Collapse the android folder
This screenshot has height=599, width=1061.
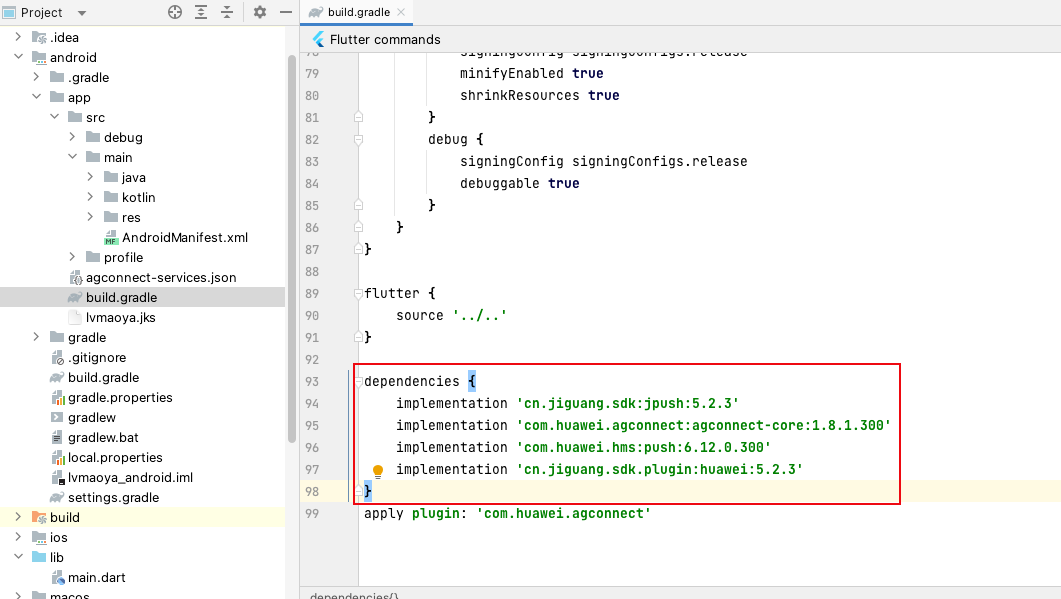tap(18, 58)
